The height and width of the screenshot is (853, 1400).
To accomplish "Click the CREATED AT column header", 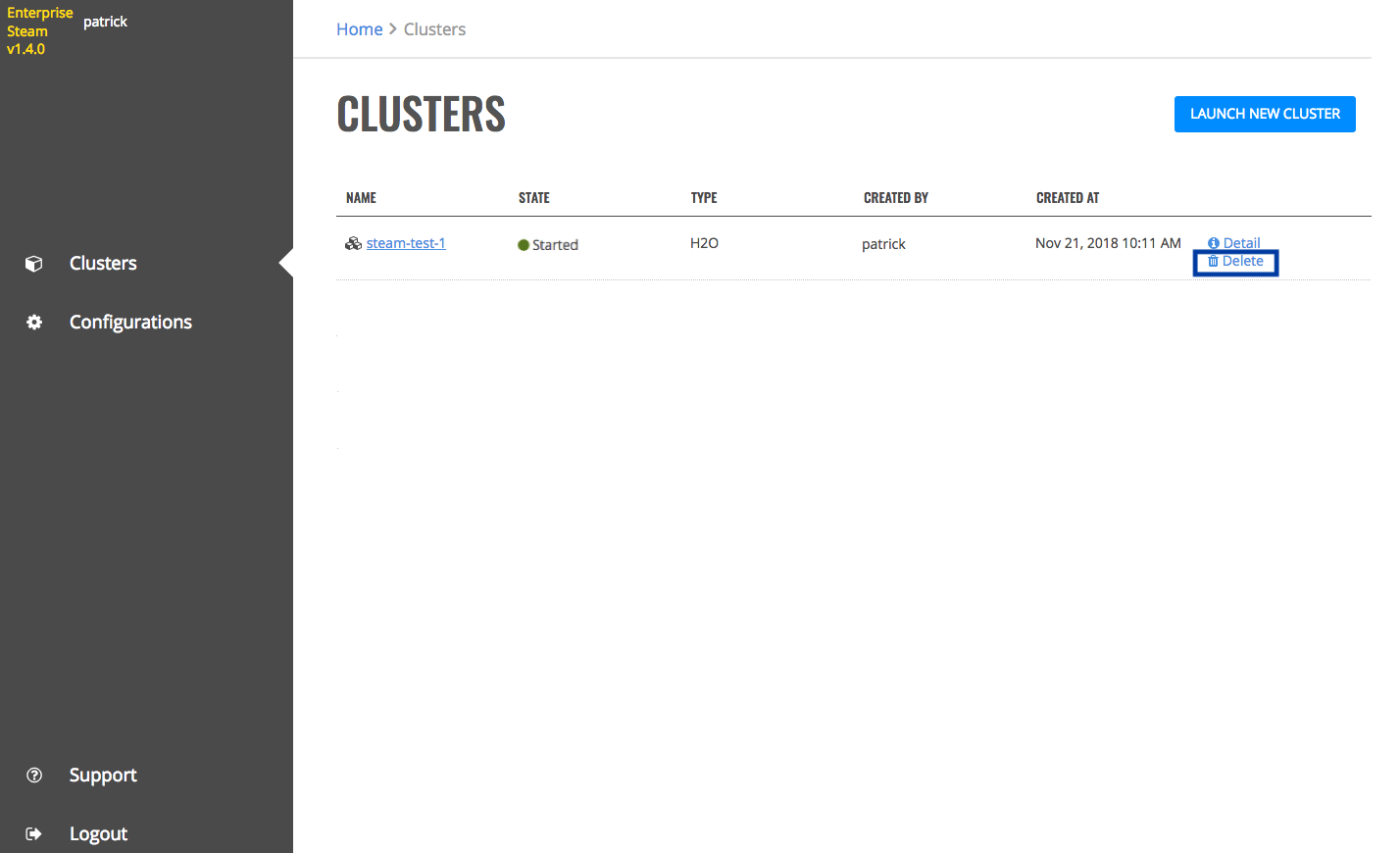I will (x=1068, y=198).
